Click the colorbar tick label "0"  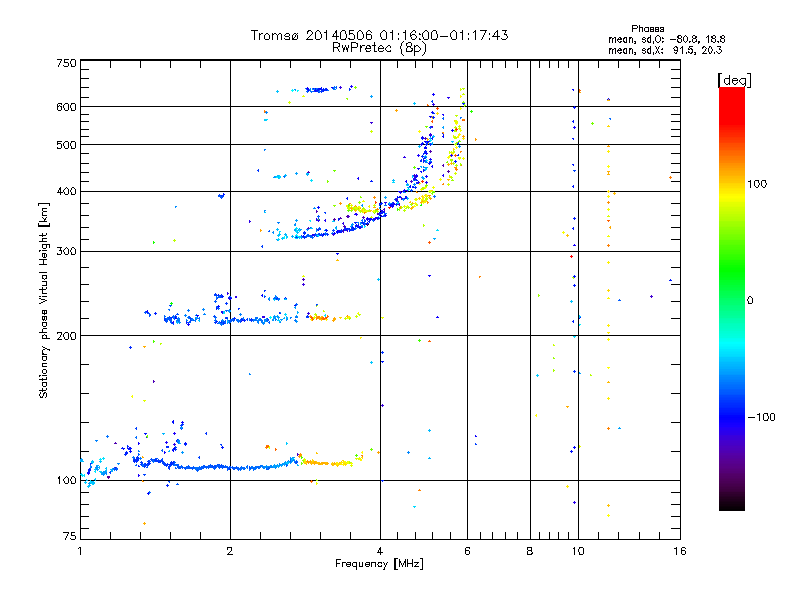pyautogui.click(x=750, y=300)
